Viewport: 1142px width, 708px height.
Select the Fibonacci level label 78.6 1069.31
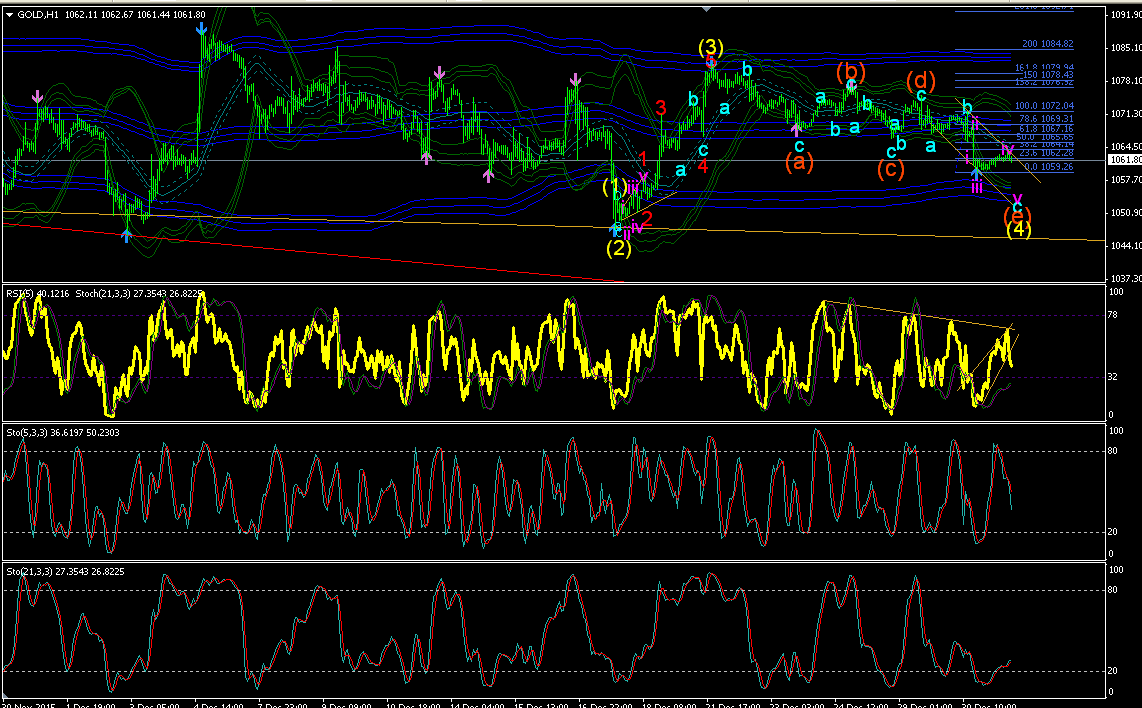tap(1046, 118)
